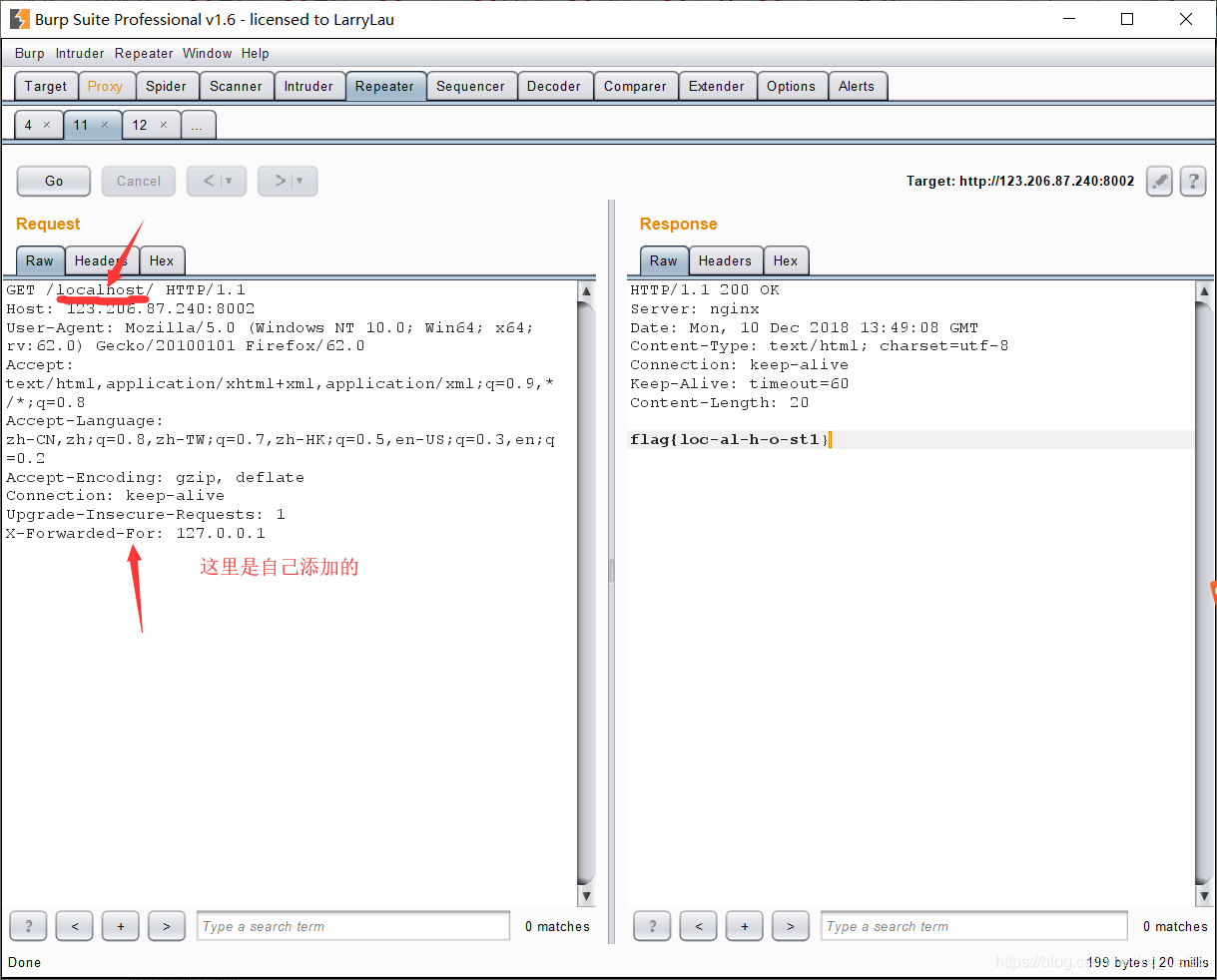Switch to the Intruder tool tab

tap(308, 86)
